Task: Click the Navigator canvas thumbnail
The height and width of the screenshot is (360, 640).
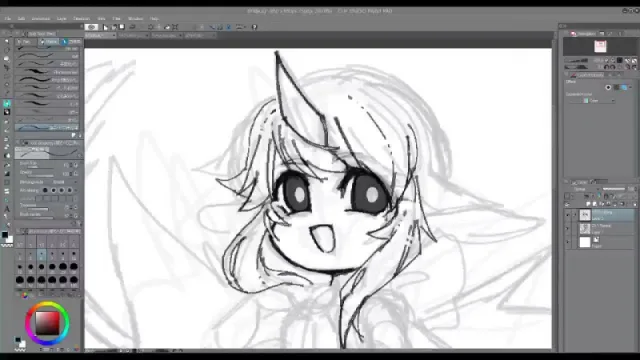Action: click(600, 47)
